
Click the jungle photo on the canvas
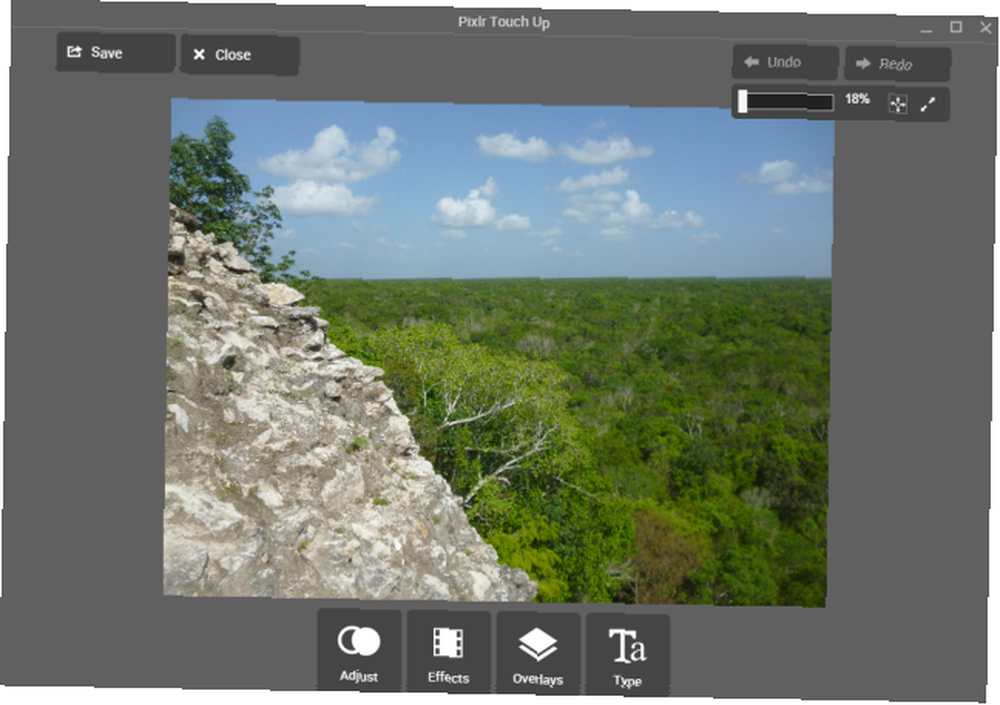click(x=499, y=351)
